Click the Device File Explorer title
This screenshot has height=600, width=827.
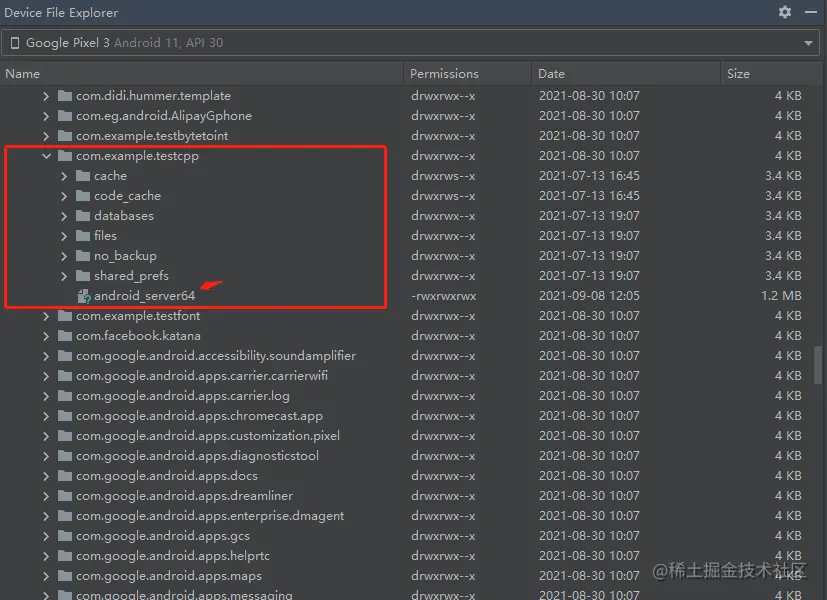click(x=61, y=13)
